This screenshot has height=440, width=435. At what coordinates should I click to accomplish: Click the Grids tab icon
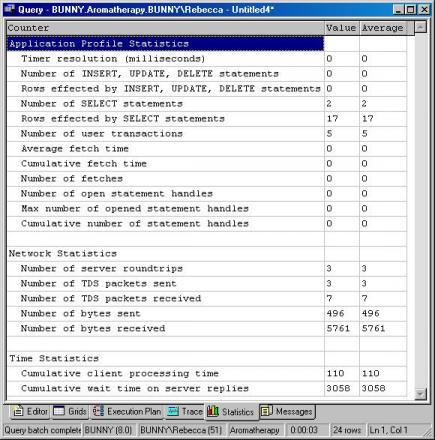(x=59, y=411)
